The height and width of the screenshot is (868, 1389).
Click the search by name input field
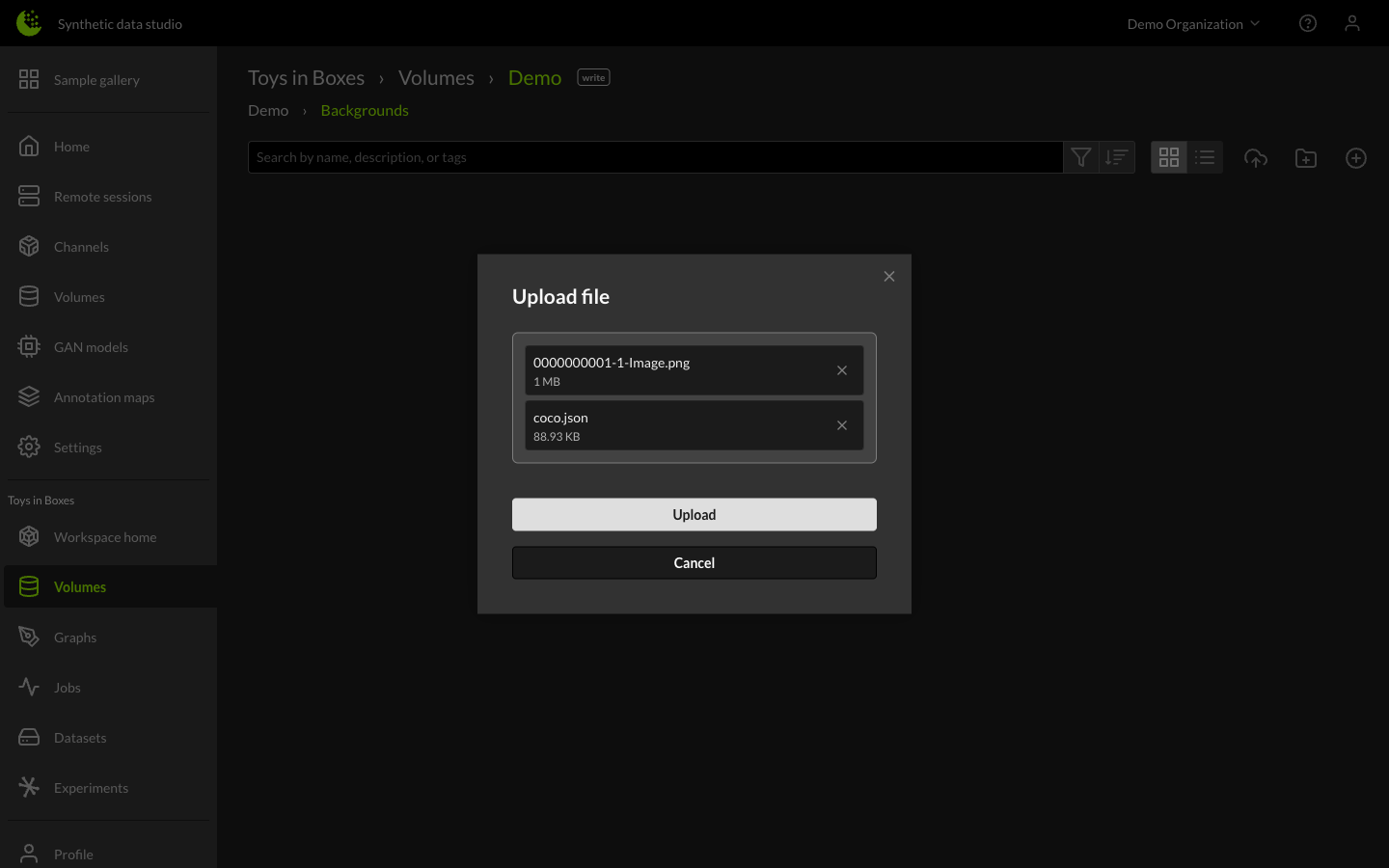(x=656, y=156)
